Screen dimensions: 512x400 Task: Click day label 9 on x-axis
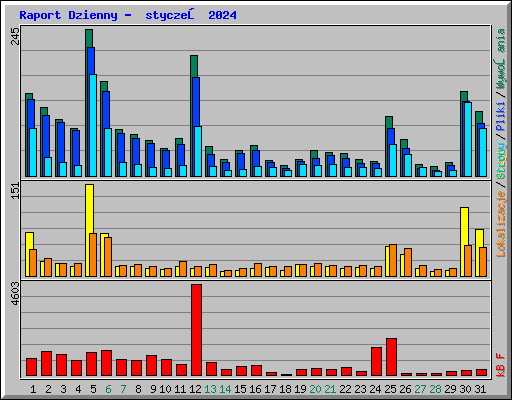pos(153,389)
